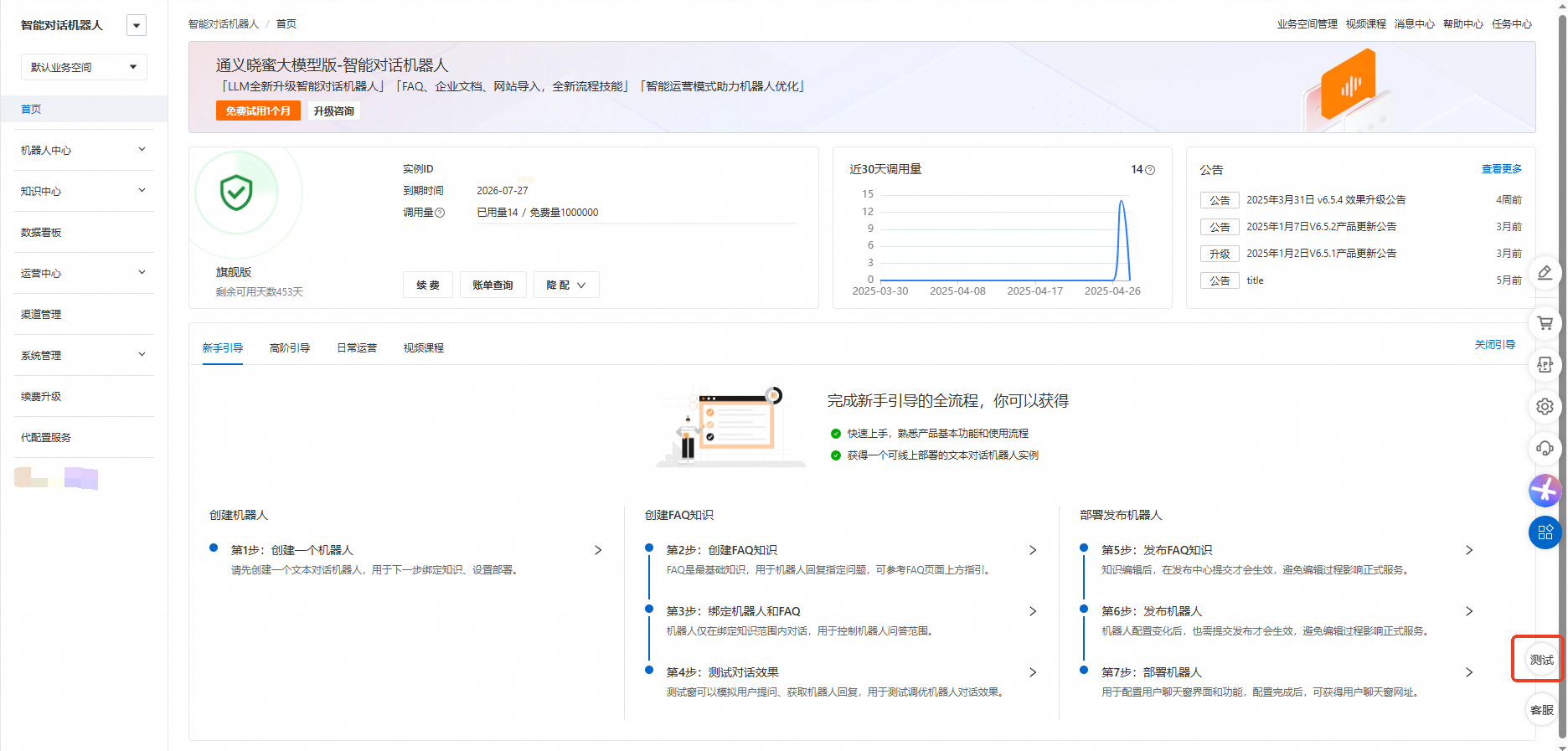The width and height of the screenshot is (1568, 751).
Task: Go to 首页 in sidebar
Action: click(84, 109)
